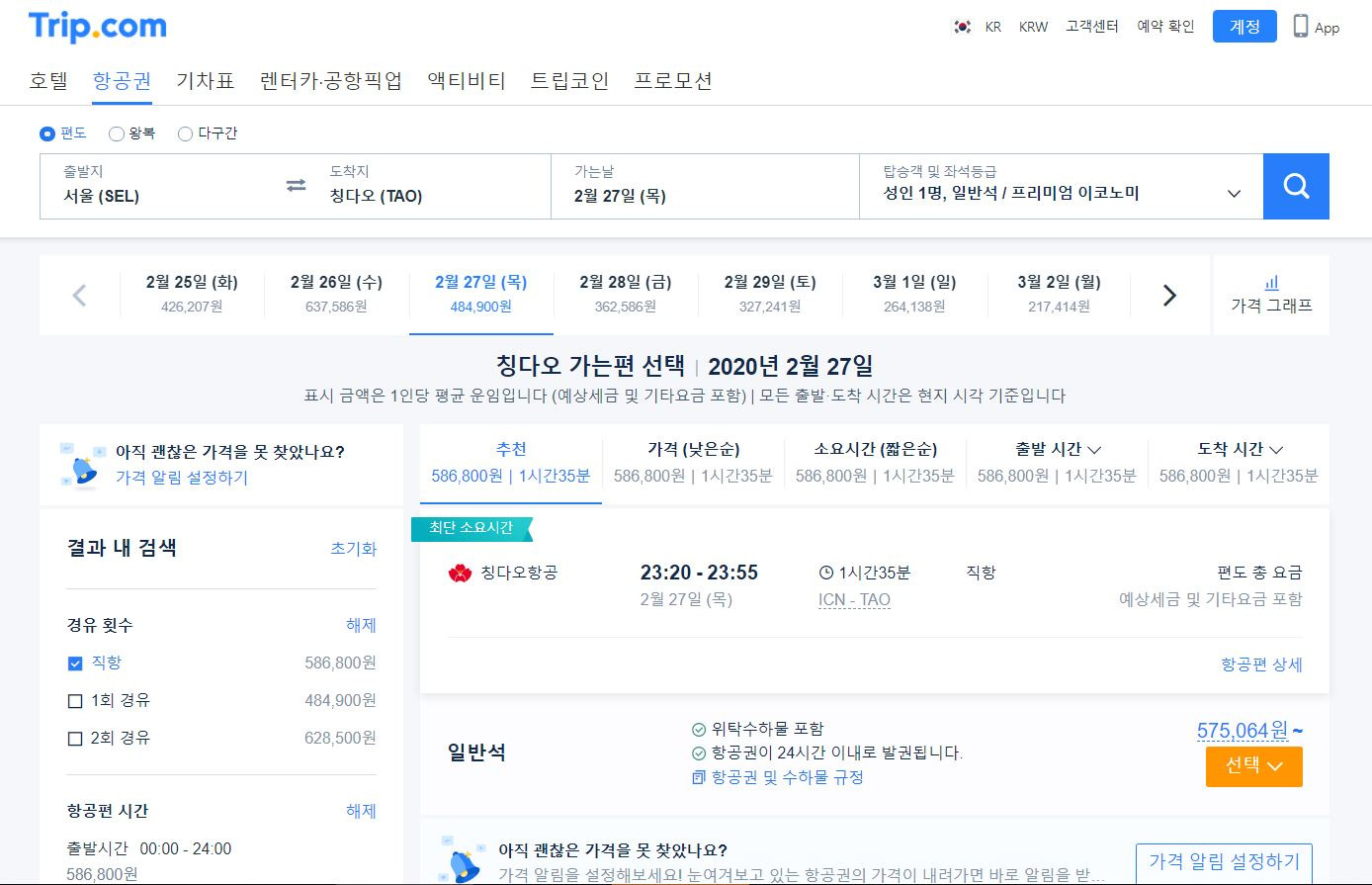Click the Qingdao Airlines logo icon
The height and width of the screenshot is (885, 1372).
pyautogui.click(x=461, y=573)
